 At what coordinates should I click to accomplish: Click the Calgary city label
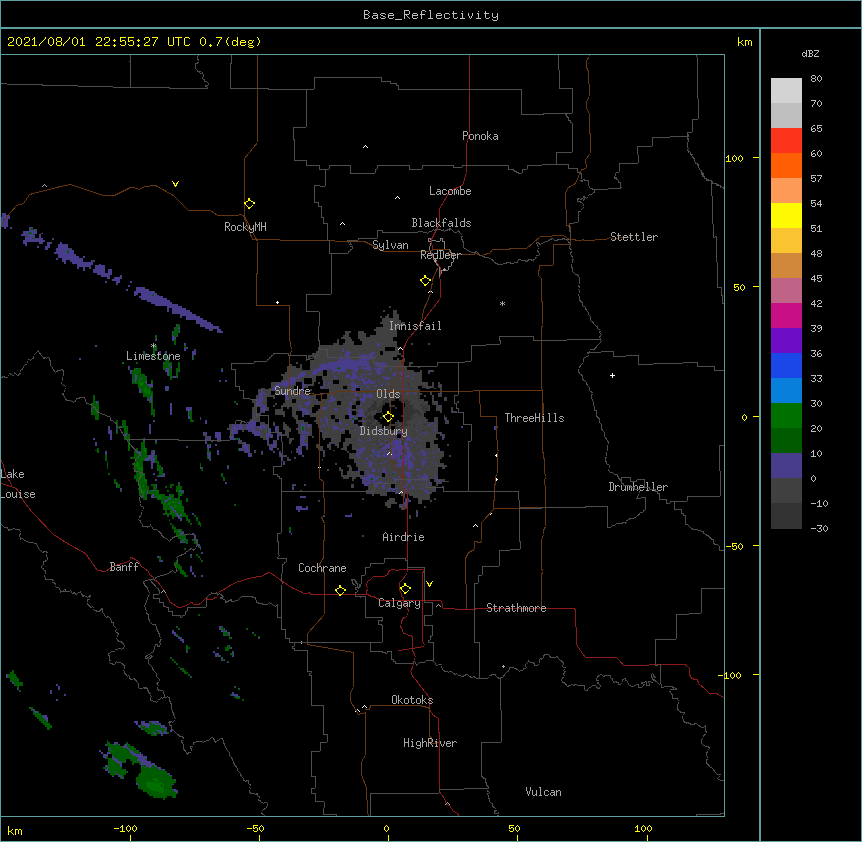[399, 603]
